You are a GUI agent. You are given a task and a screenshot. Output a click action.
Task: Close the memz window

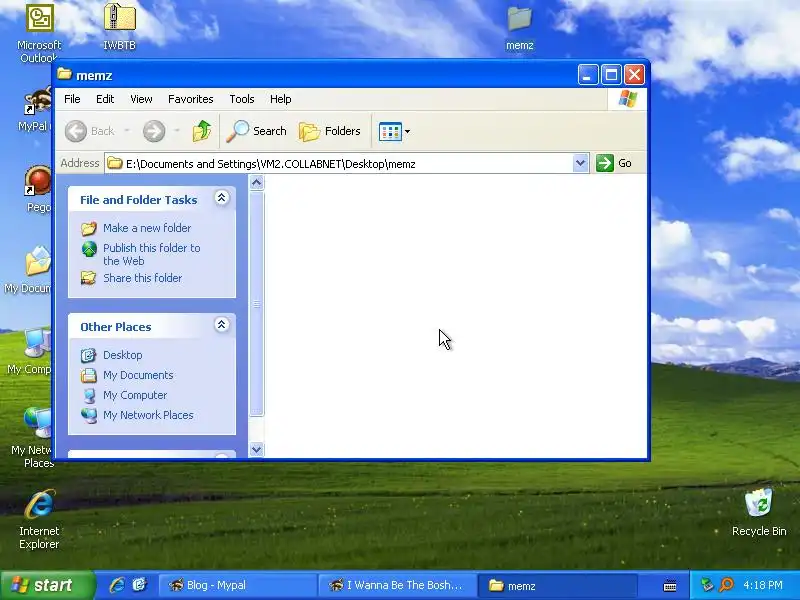(x=634, y=75)
